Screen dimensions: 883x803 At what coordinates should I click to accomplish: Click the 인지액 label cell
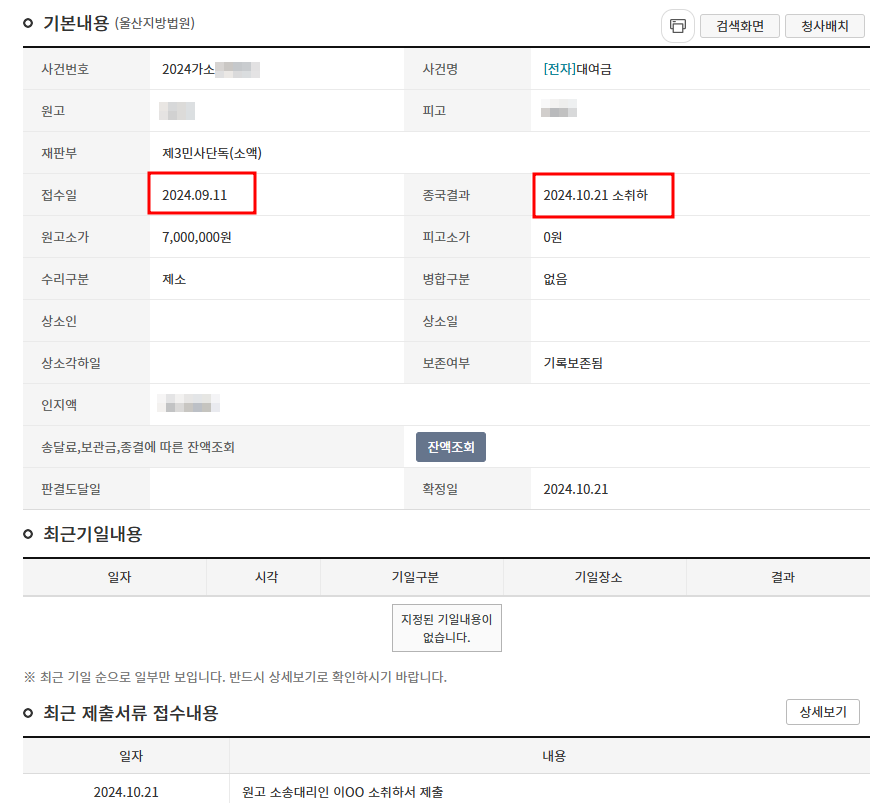[x=86, y=405]
